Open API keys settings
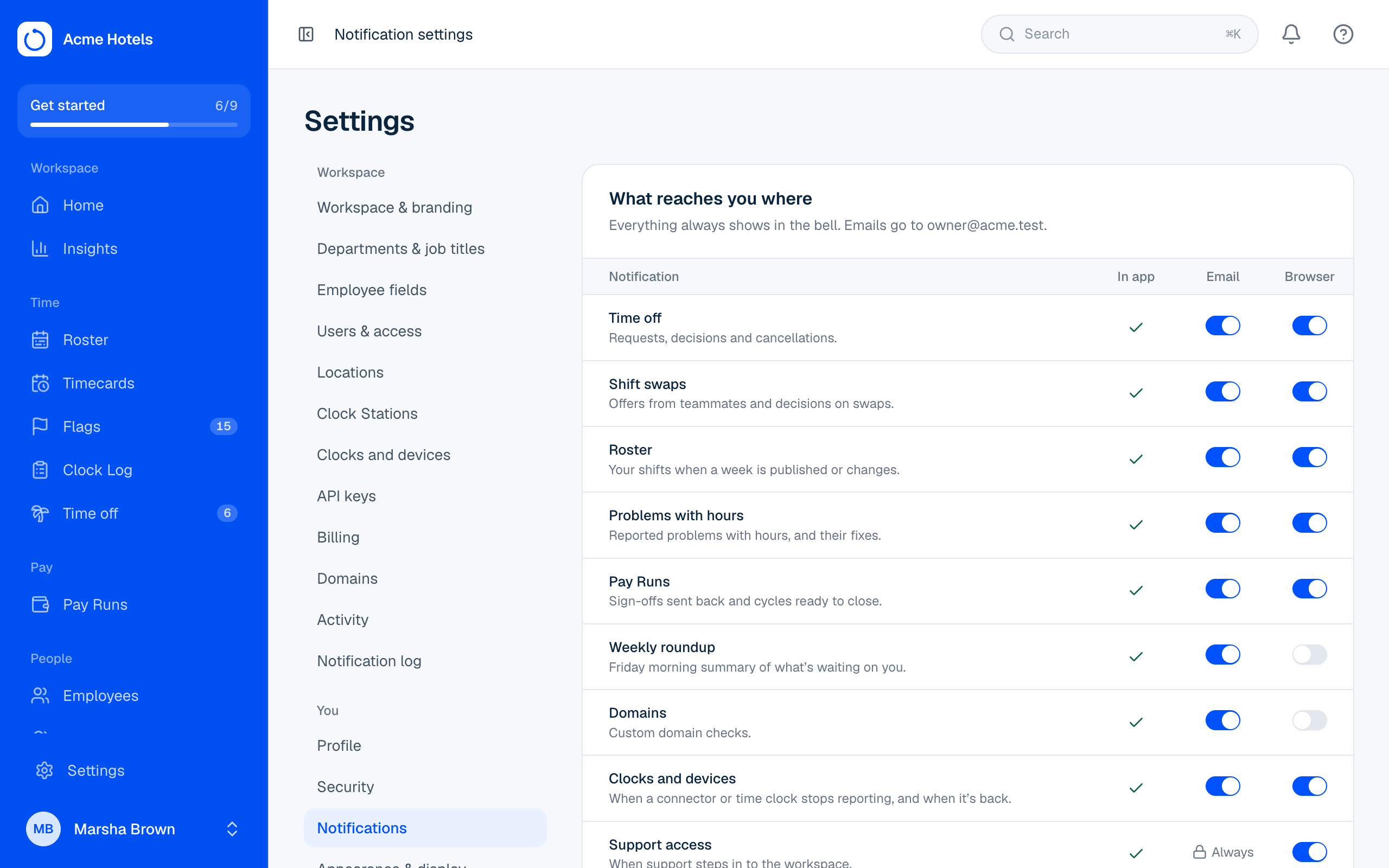1389x868 pixels. point(425,496)
